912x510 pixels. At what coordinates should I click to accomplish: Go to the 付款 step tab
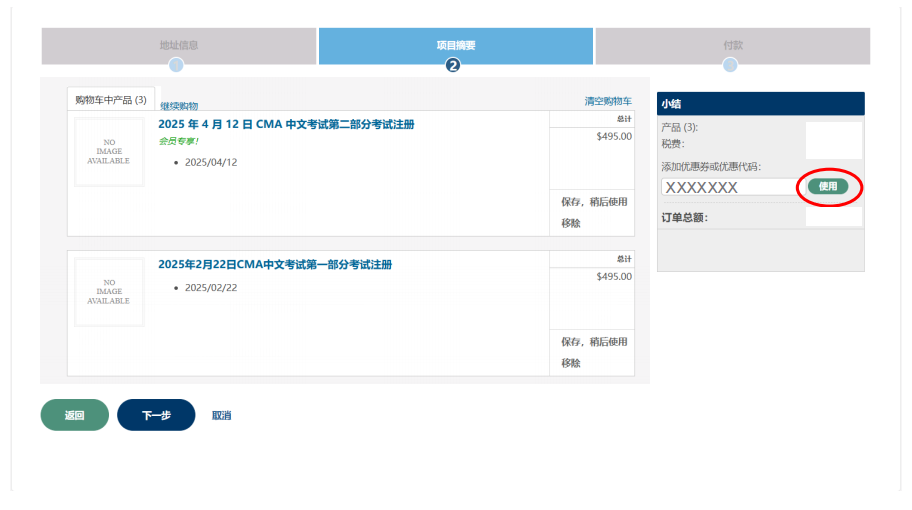pos(732,45)
